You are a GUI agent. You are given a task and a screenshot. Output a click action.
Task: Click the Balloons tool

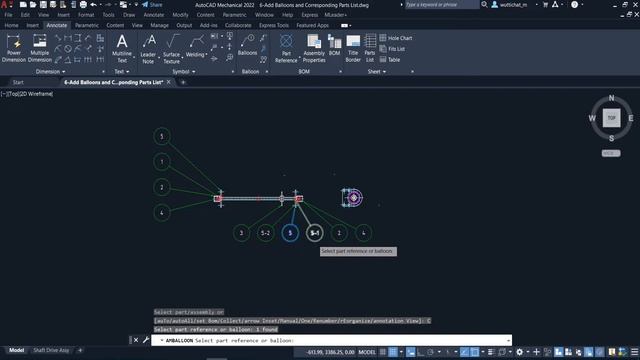(x=247, y=45)
